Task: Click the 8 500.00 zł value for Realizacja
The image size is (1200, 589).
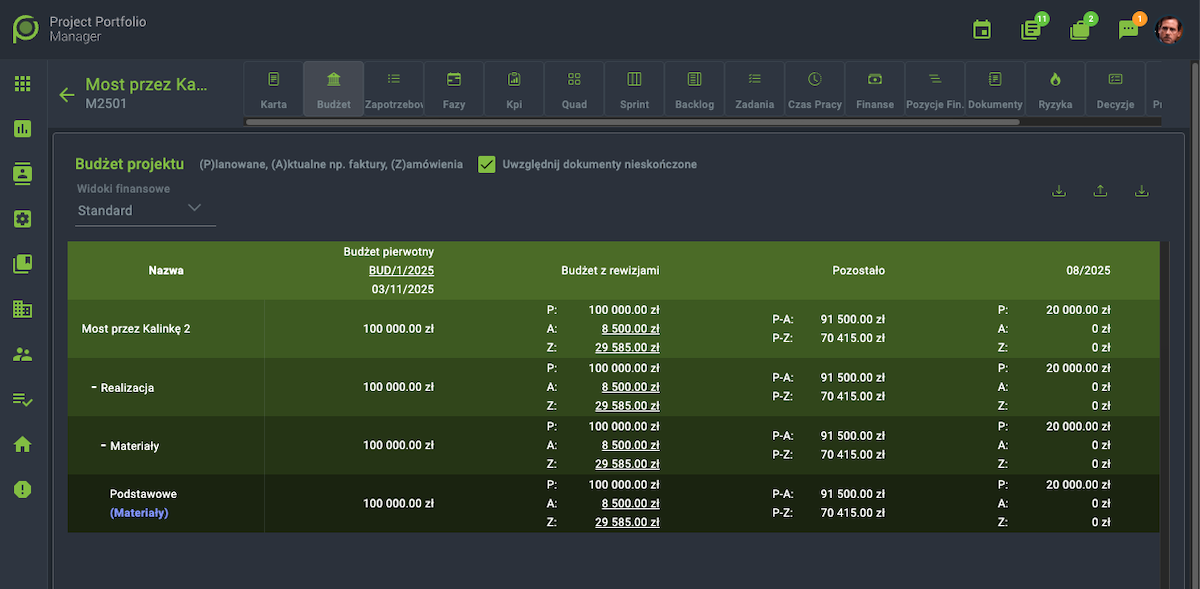Action: [x=630, y=387]
